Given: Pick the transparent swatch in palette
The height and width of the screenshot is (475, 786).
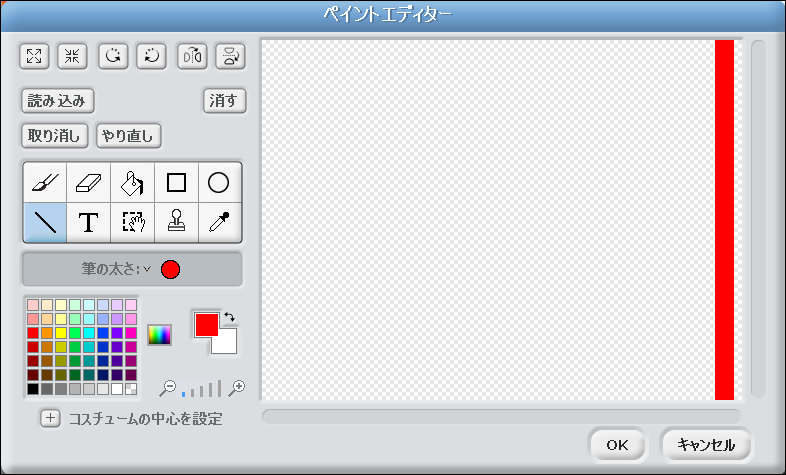Looking at the screenshot, I should [131, 389].
